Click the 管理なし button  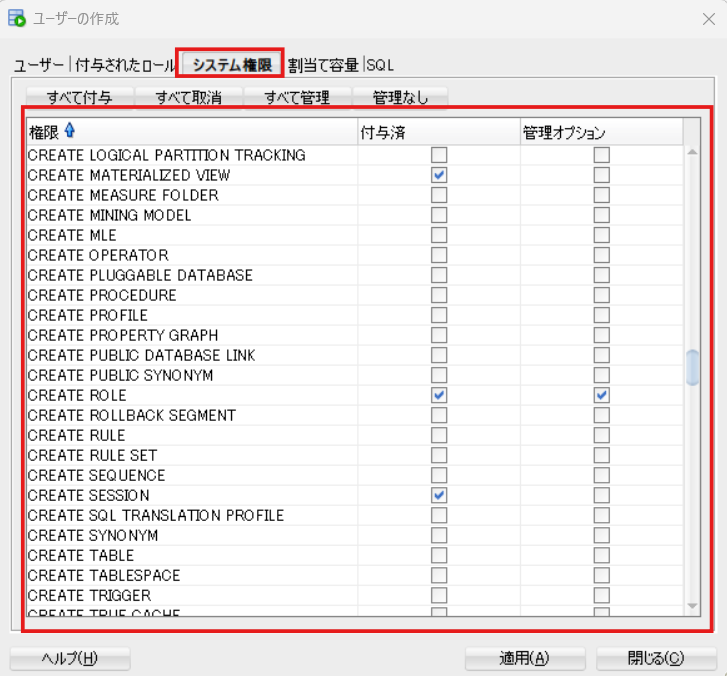(x=401, y=97)
